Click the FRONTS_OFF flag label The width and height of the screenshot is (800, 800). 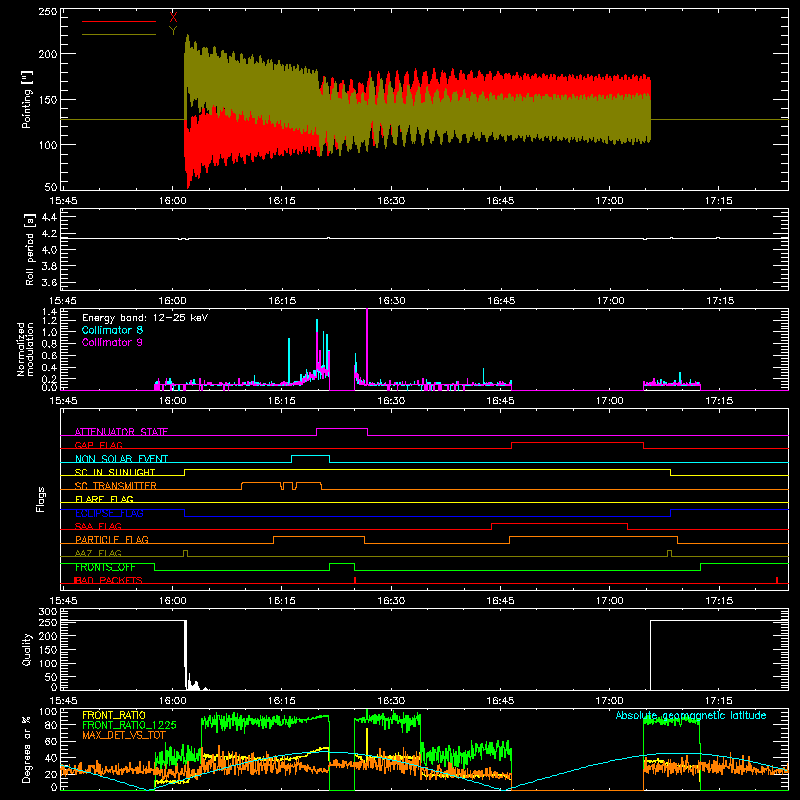point(105,567)
